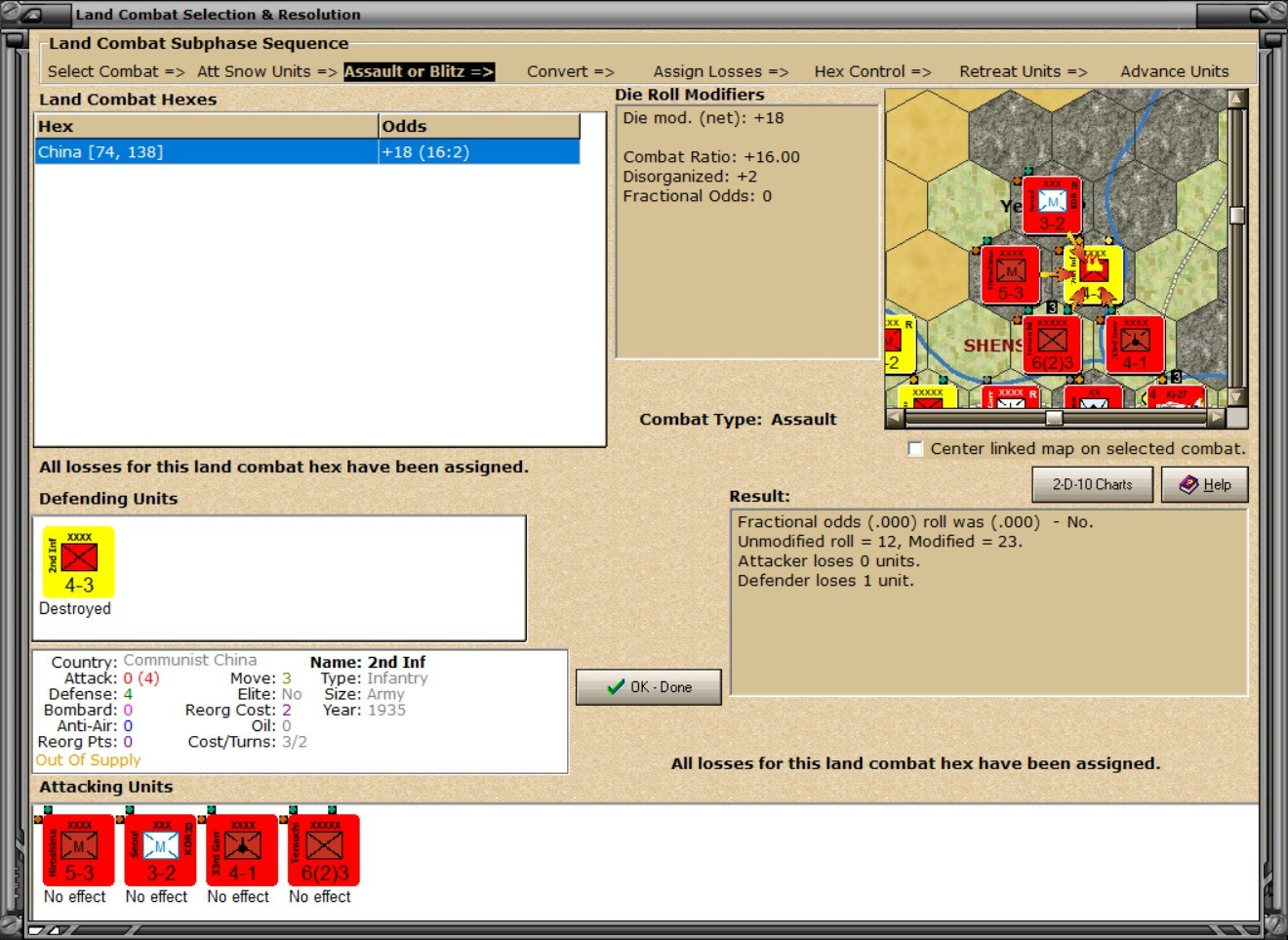The image size is (1288, 940).
Task: Select the 6(2)3 attacking unit counter in Attacking Units
Action: 325,850
